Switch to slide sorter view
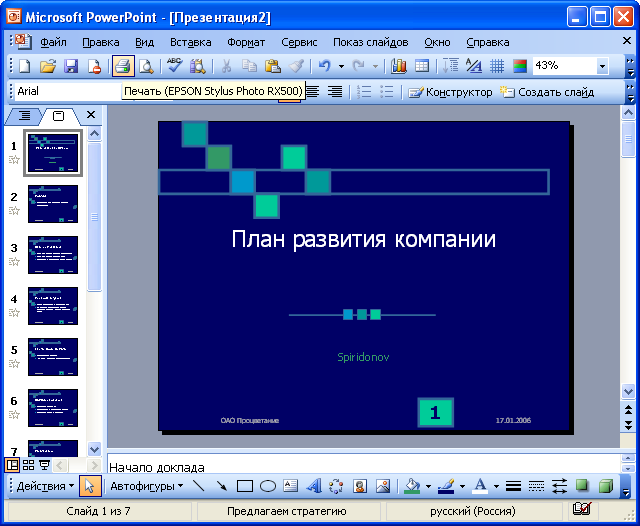The height and width of the screenshot is (526, 640). 28,465
